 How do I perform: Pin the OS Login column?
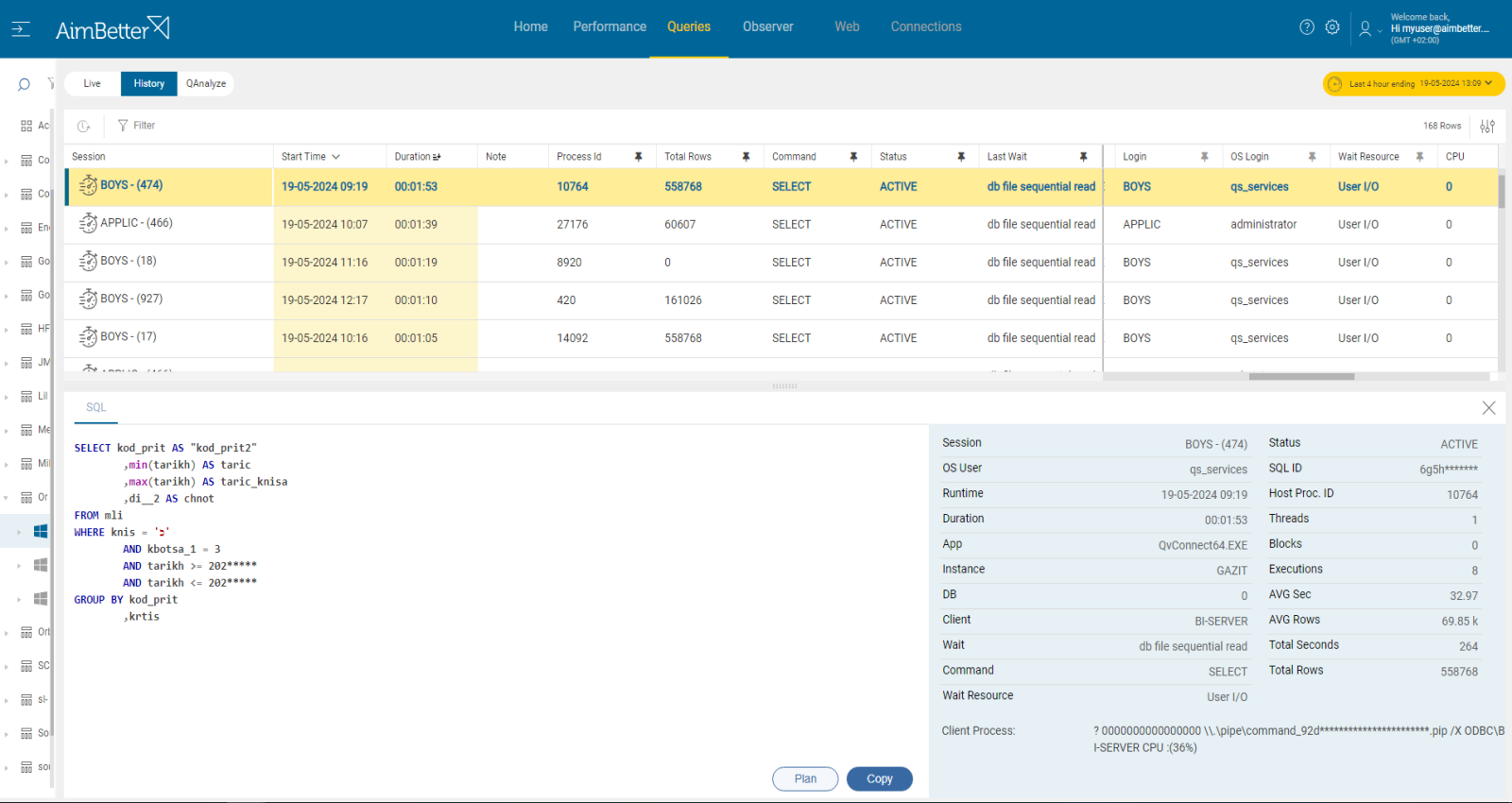point(1313,157)
